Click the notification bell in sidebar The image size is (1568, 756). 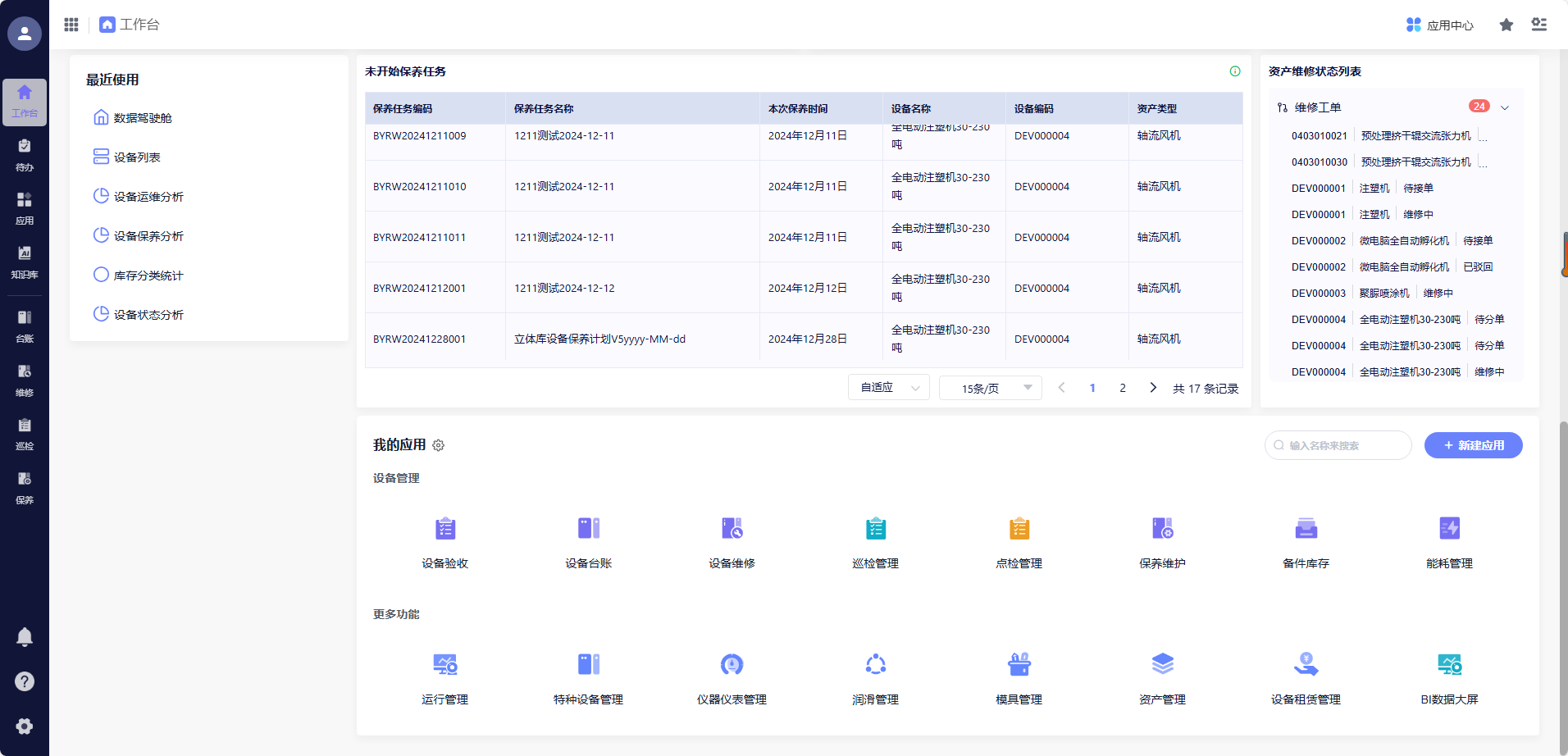pyautogui.click(x=25, y=637)
